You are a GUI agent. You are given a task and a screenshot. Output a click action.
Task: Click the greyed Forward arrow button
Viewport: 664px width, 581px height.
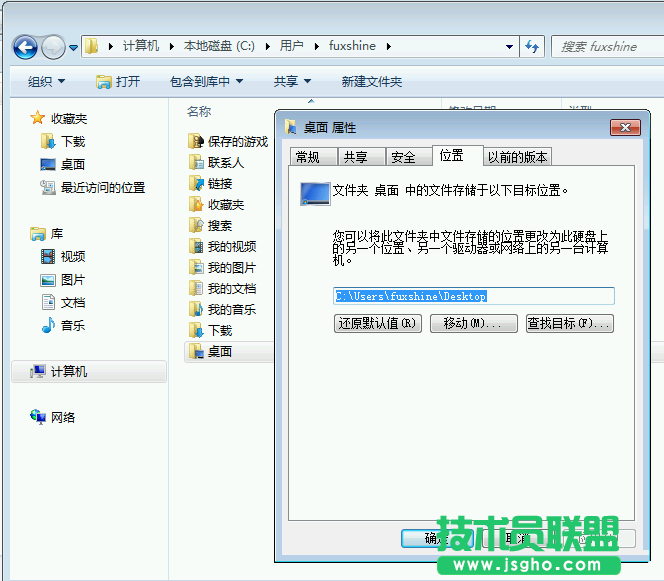click(53, 47)
